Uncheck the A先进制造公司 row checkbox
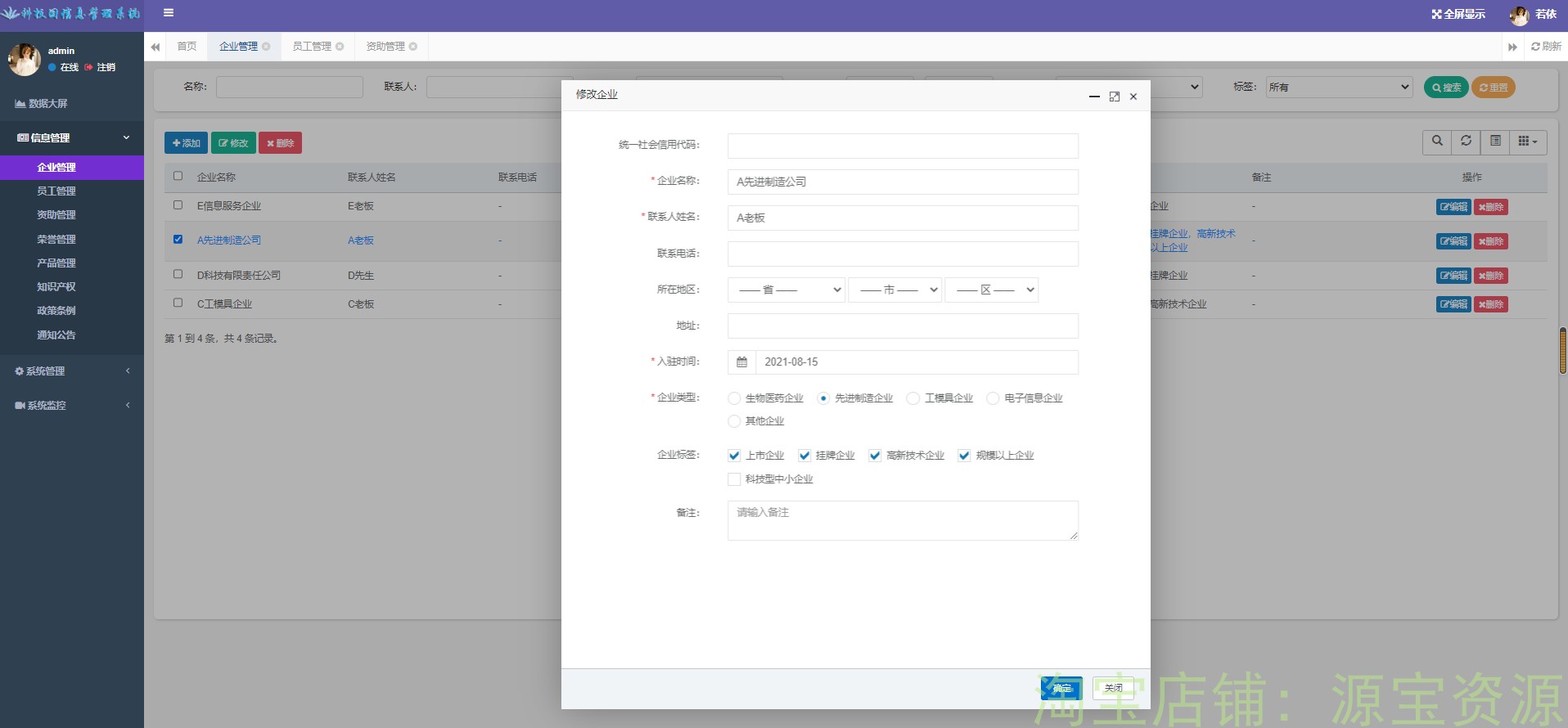Image resolution: width=1568 pixels, height=728 pixels. [178, 240]
